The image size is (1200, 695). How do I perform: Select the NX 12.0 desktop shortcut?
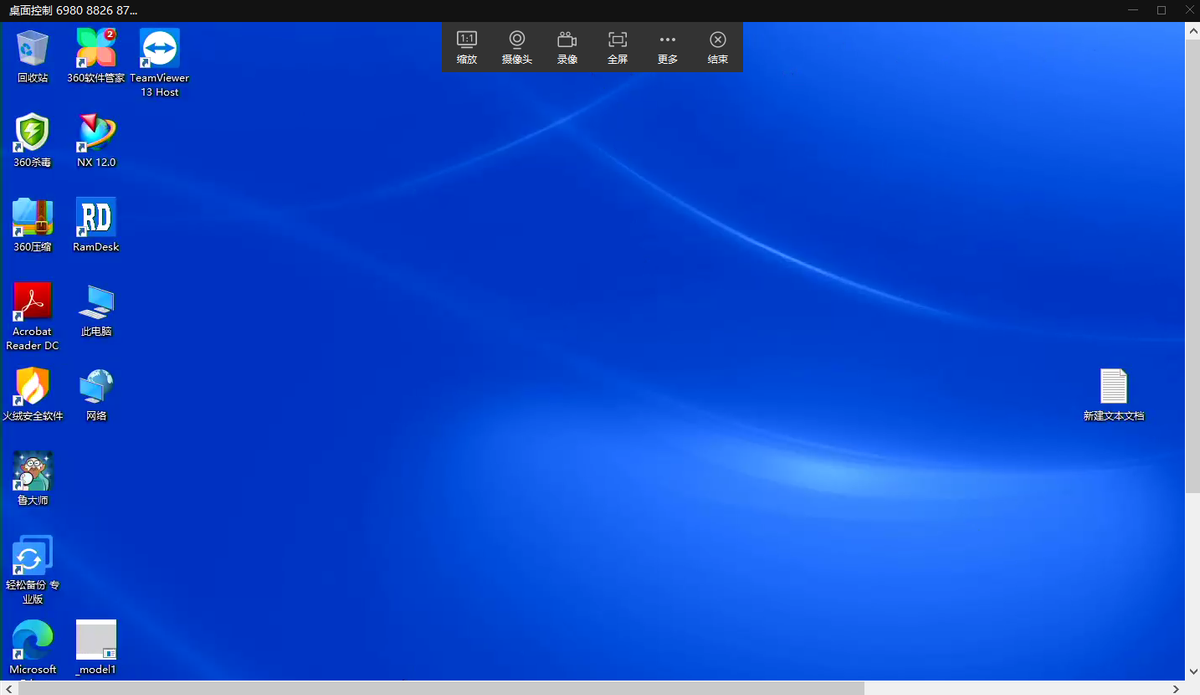point(96,140)
